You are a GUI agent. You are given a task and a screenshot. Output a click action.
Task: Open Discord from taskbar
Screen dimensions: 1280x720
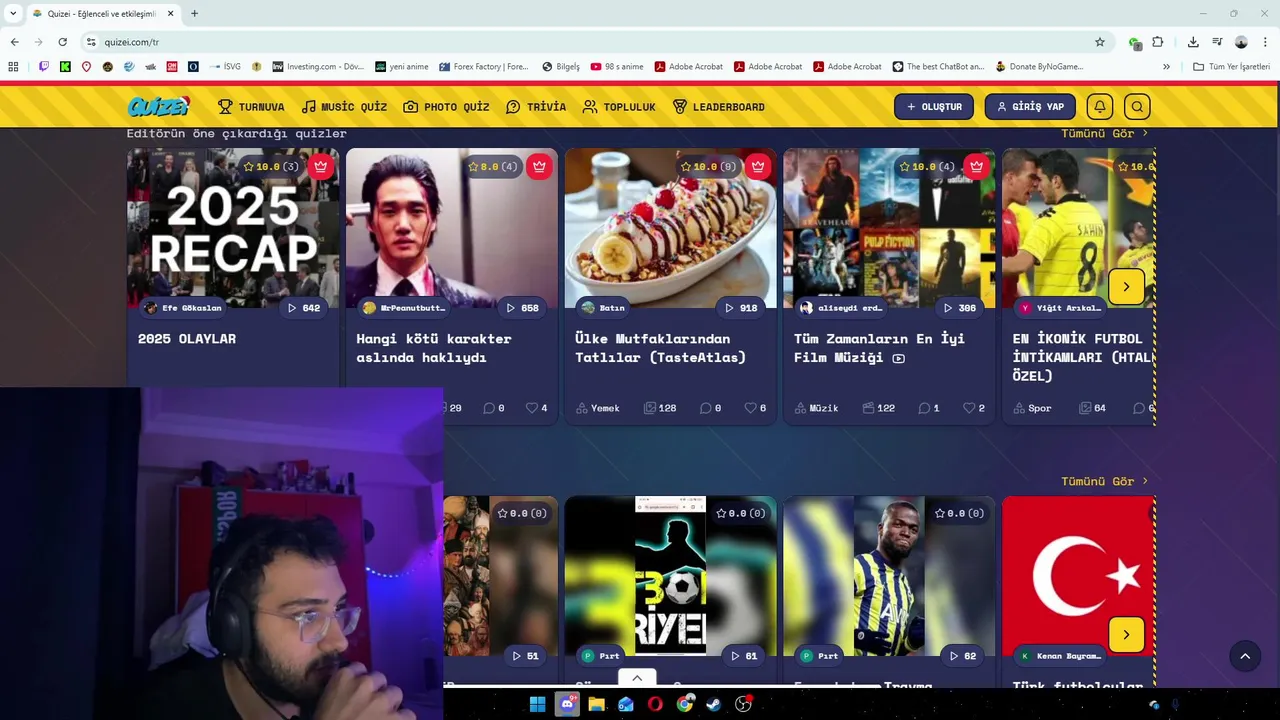click(567, 704)
